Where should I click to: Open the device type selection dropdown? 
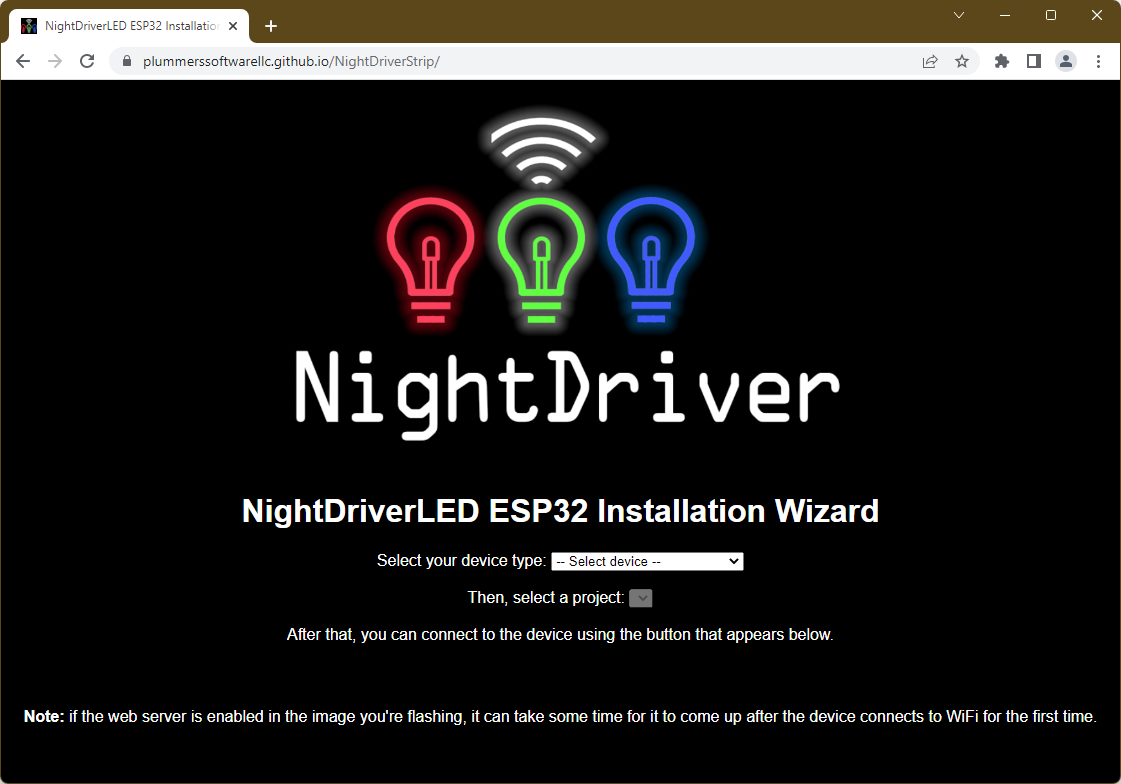(x=646, y=561)
